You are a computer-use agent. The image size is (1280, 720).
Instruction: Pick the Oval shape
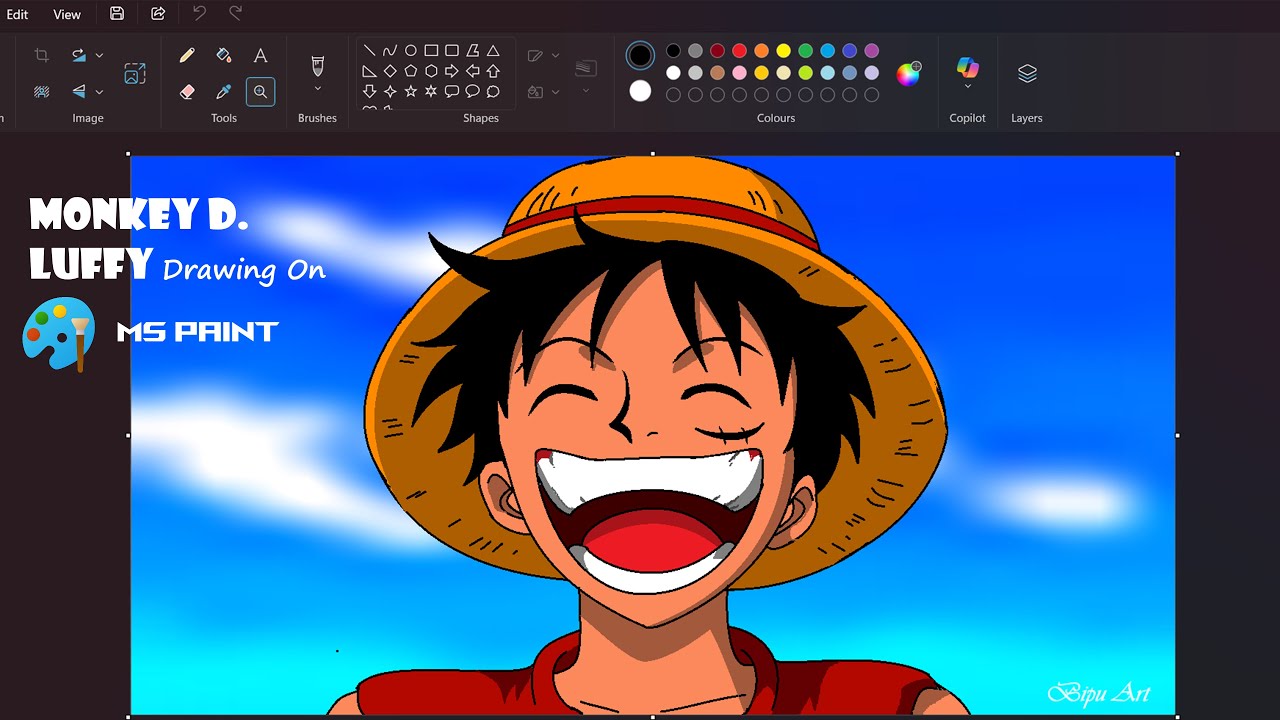(410, 50)
